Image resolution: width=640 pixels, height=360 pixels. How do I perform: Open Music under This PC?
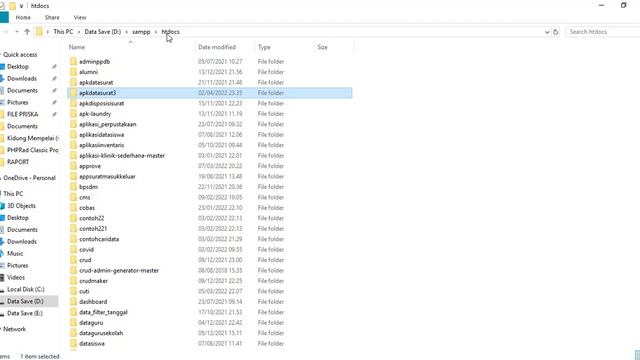(x=15, y=253)
